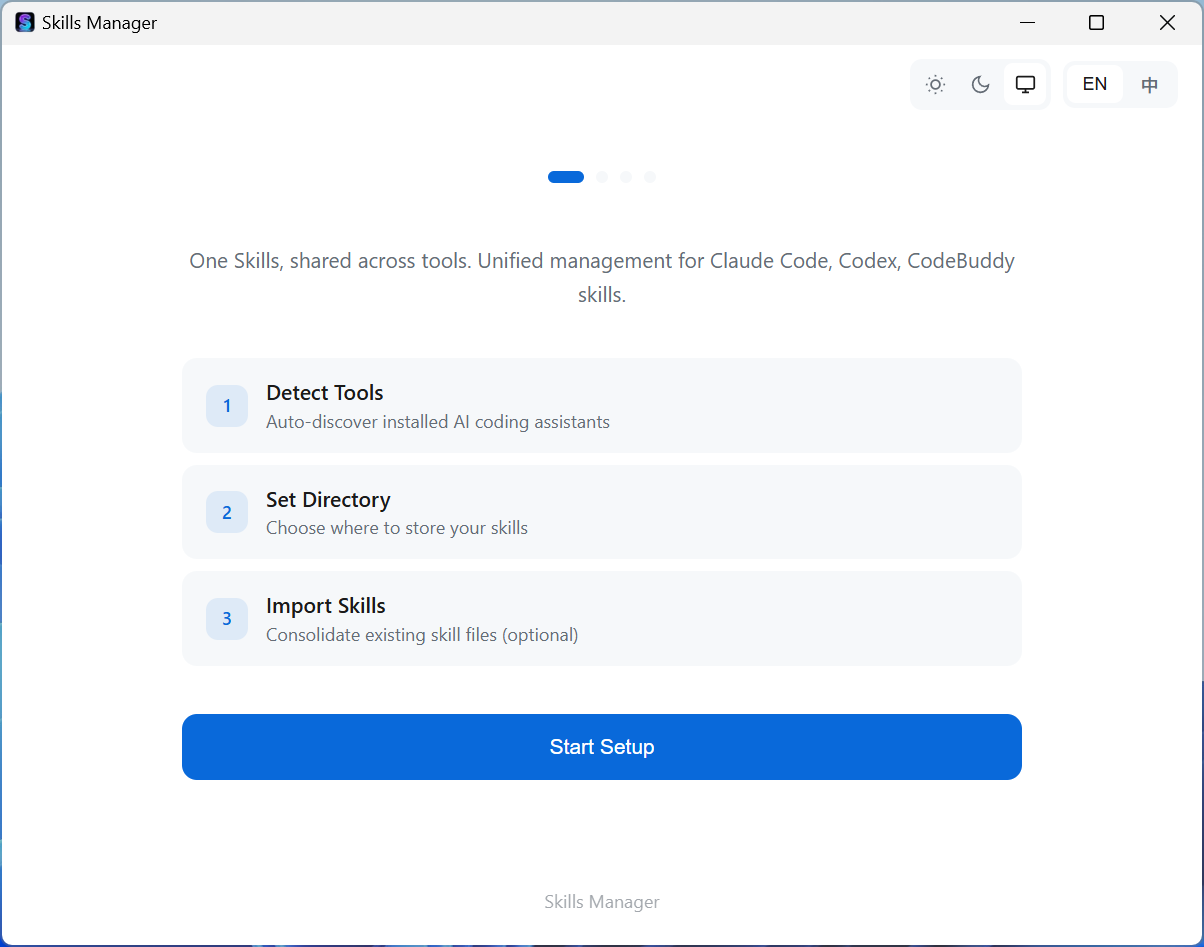Click 'Choose where to store your skills' text
The height and width of the screenshot is (947, 1204).
point(397,528)
